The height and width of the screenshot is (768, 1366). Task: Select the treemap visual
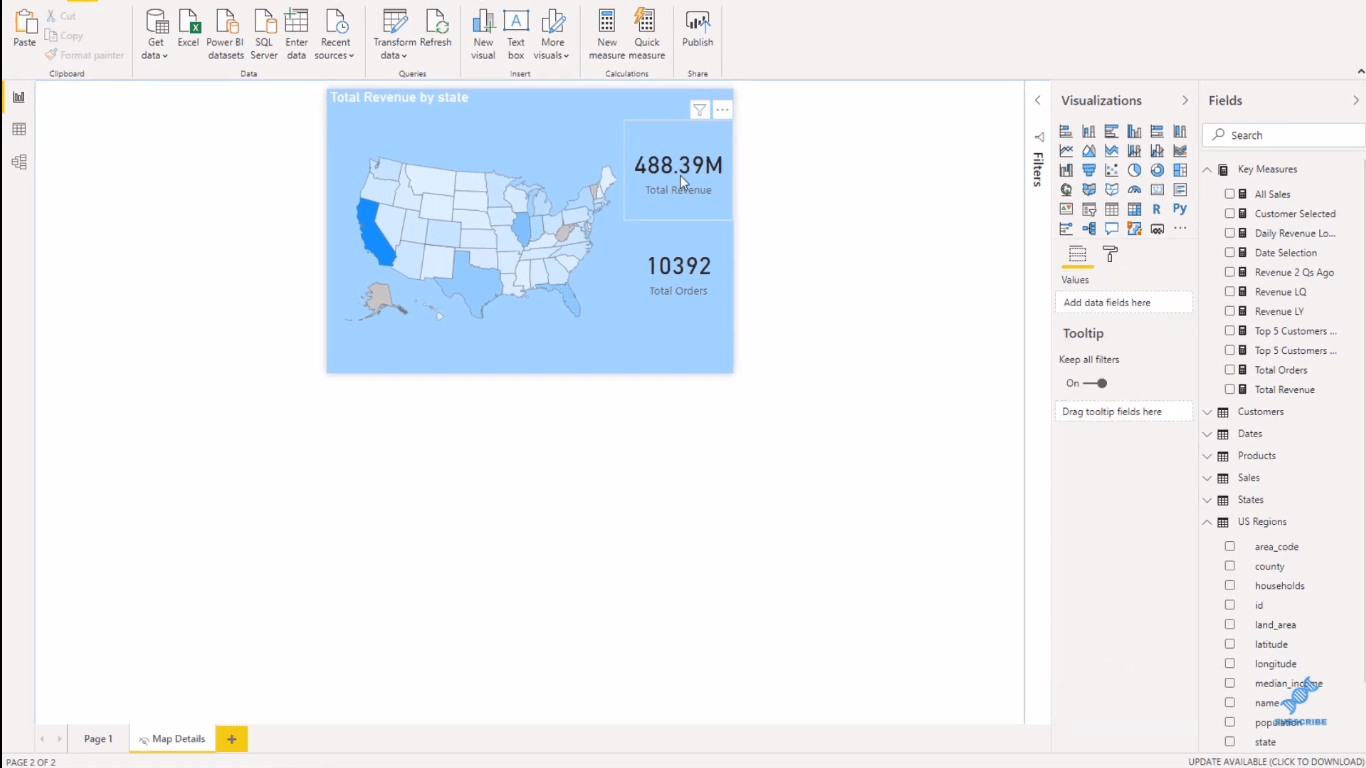tap(1180, 170)
